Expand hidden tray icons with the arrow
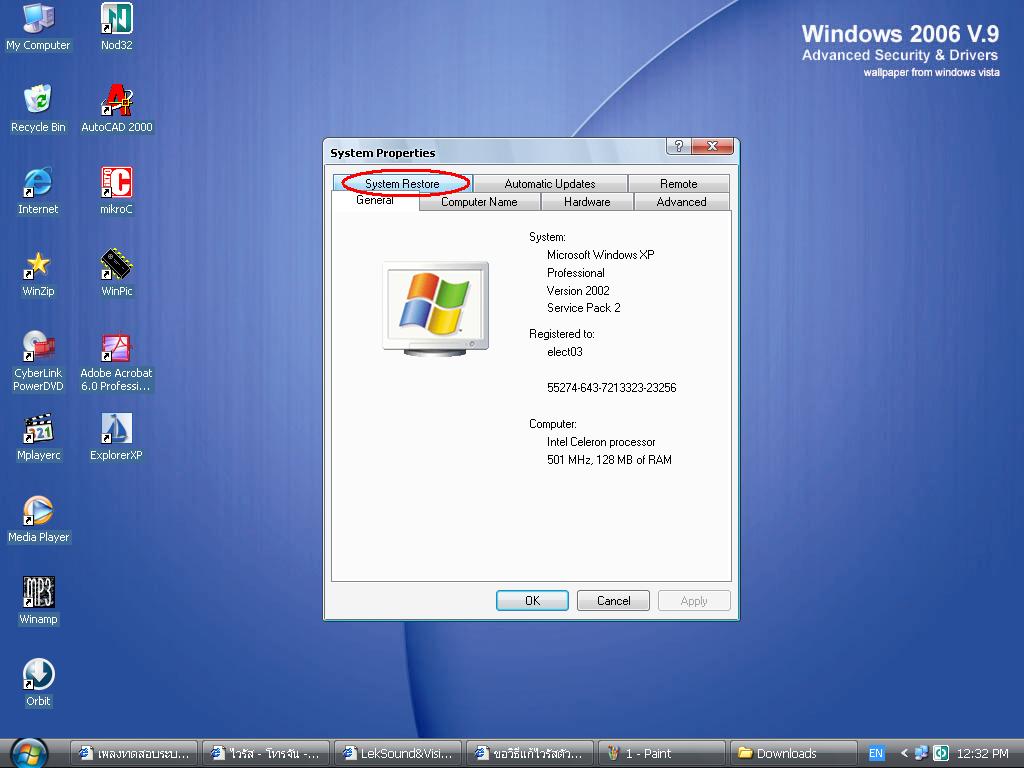The height and width of the screenshot is (768, 1024). [x=904, y=753]
